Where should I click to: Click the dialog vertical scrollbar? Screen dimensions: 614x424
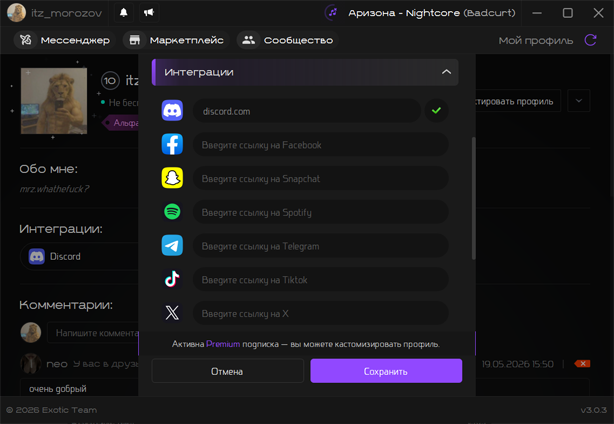[473, 198]
